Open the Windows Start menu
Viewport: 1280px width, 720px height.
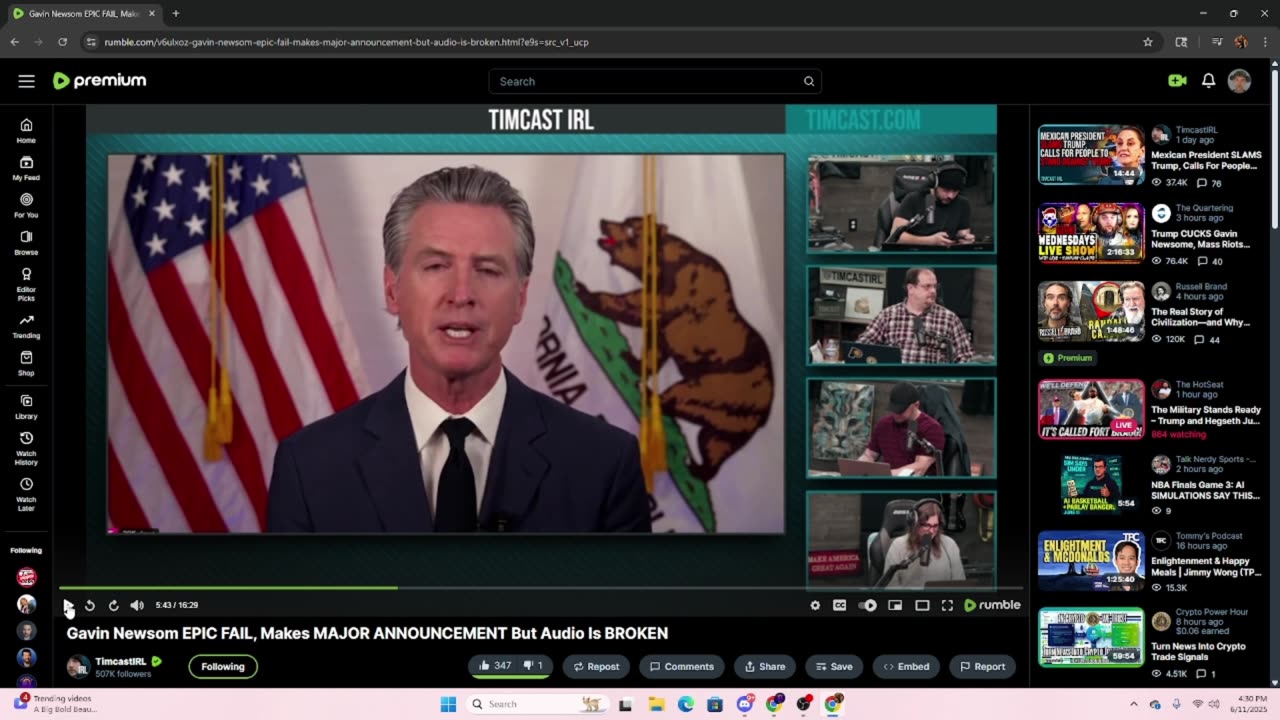click(x=448, y=704)
